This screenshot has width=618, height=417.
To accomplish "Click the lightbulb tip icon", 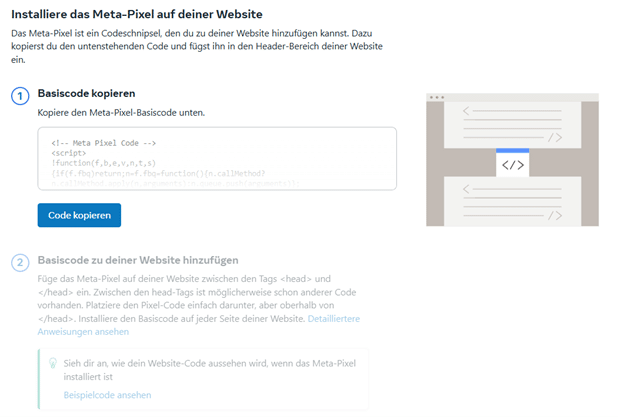I will point(53,363).
